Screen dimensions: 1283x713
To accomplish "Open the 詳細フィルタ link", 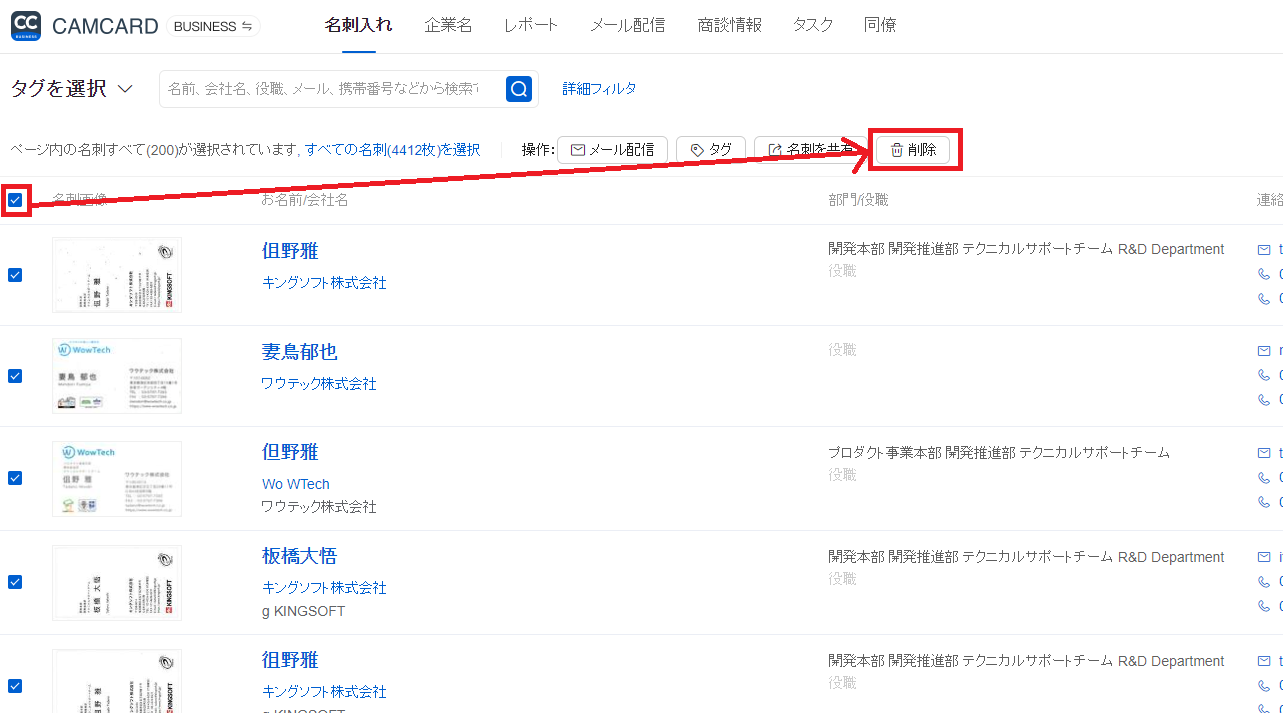I will (599, 89).
